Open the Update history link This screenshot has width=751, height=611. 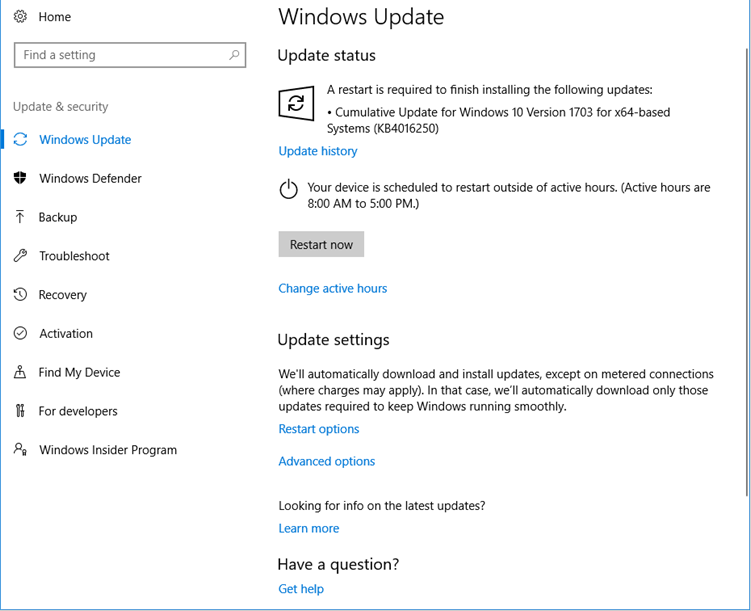click(318, 151)
